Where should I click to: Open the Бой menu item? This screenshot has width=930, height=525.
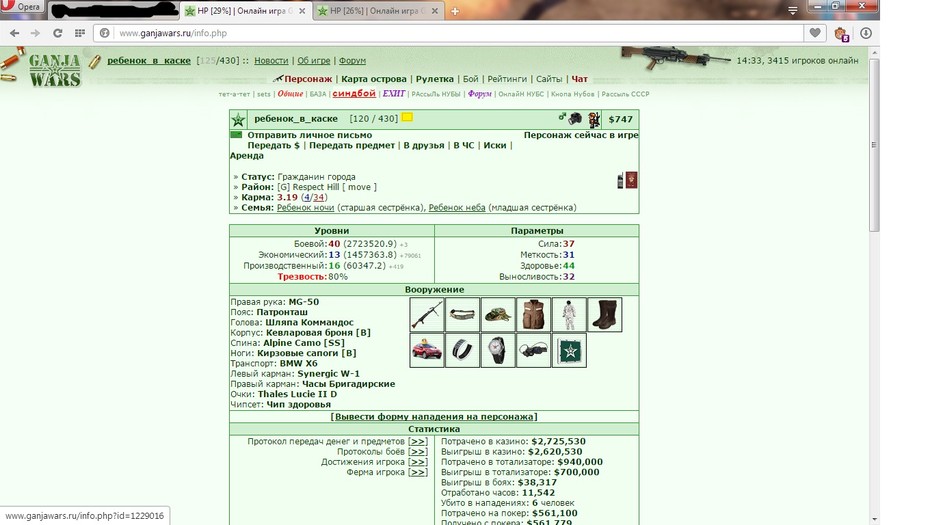tap(470, 79)
